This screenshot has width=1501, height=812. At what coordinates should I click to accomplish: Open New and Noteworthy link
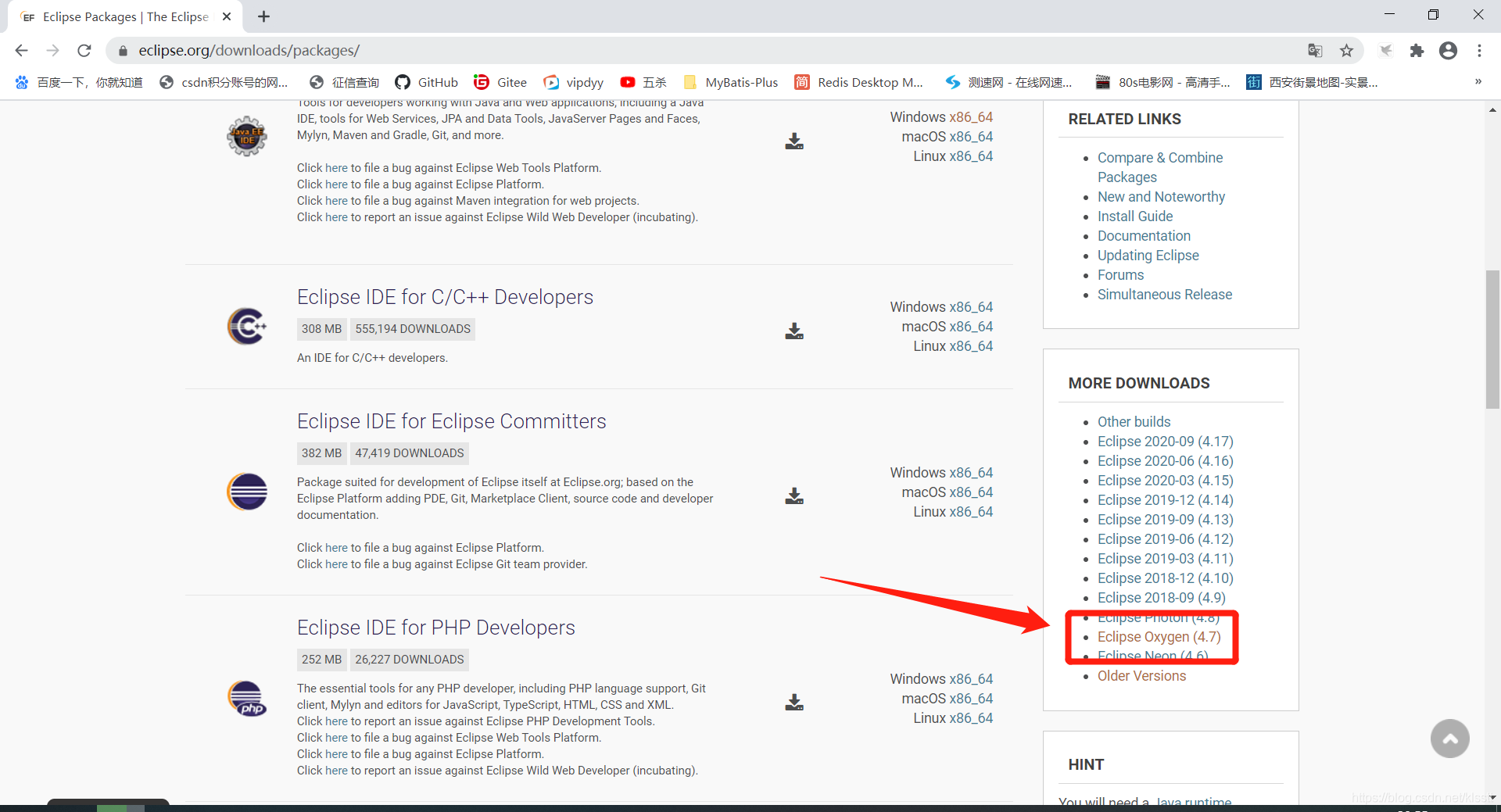pyautogui.click(x=1161, y=197)
